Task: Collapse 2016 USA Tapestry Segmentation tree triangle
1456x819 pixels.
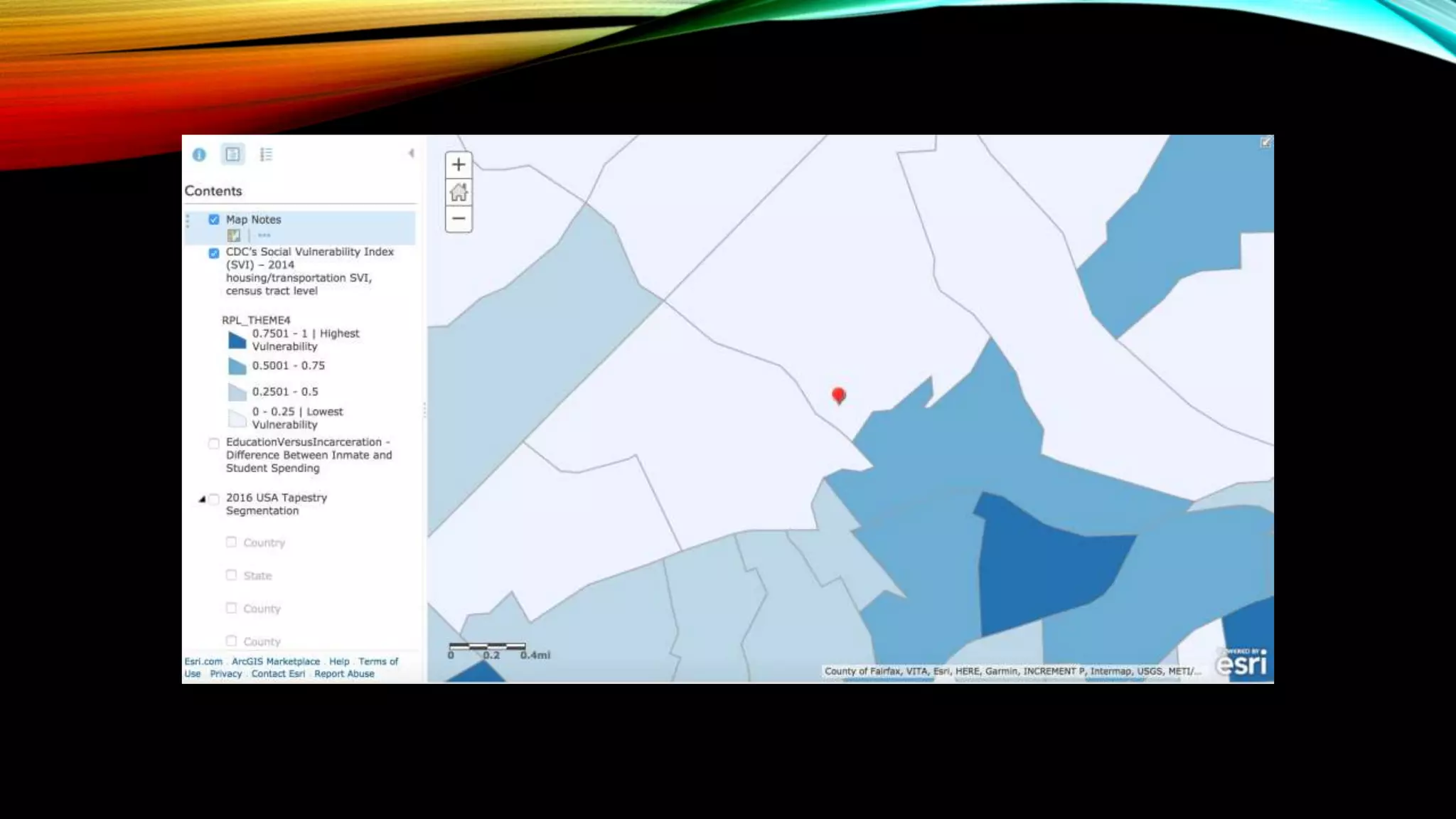Action: pyautogui.click(x=202, y=499)
